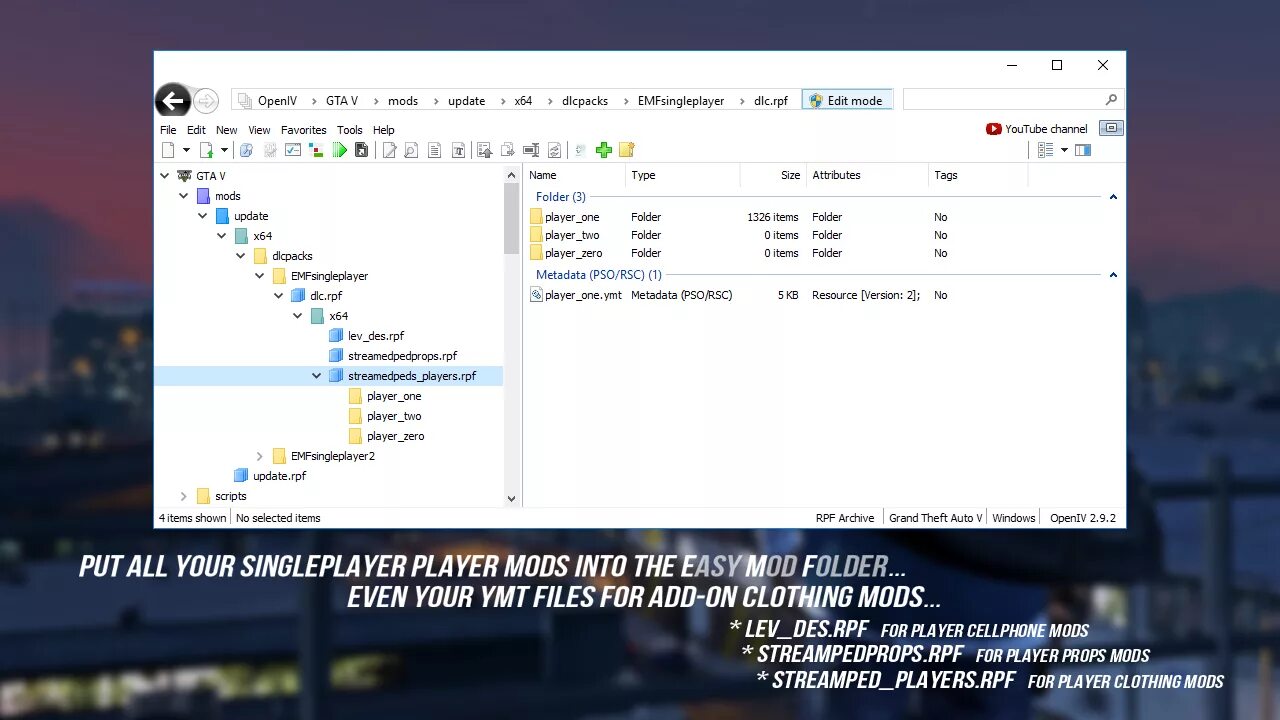Click the rename text cursor icon
The width and height of the screenshot is (1280, 720).
pyautogui.click(x=532, y=150)
